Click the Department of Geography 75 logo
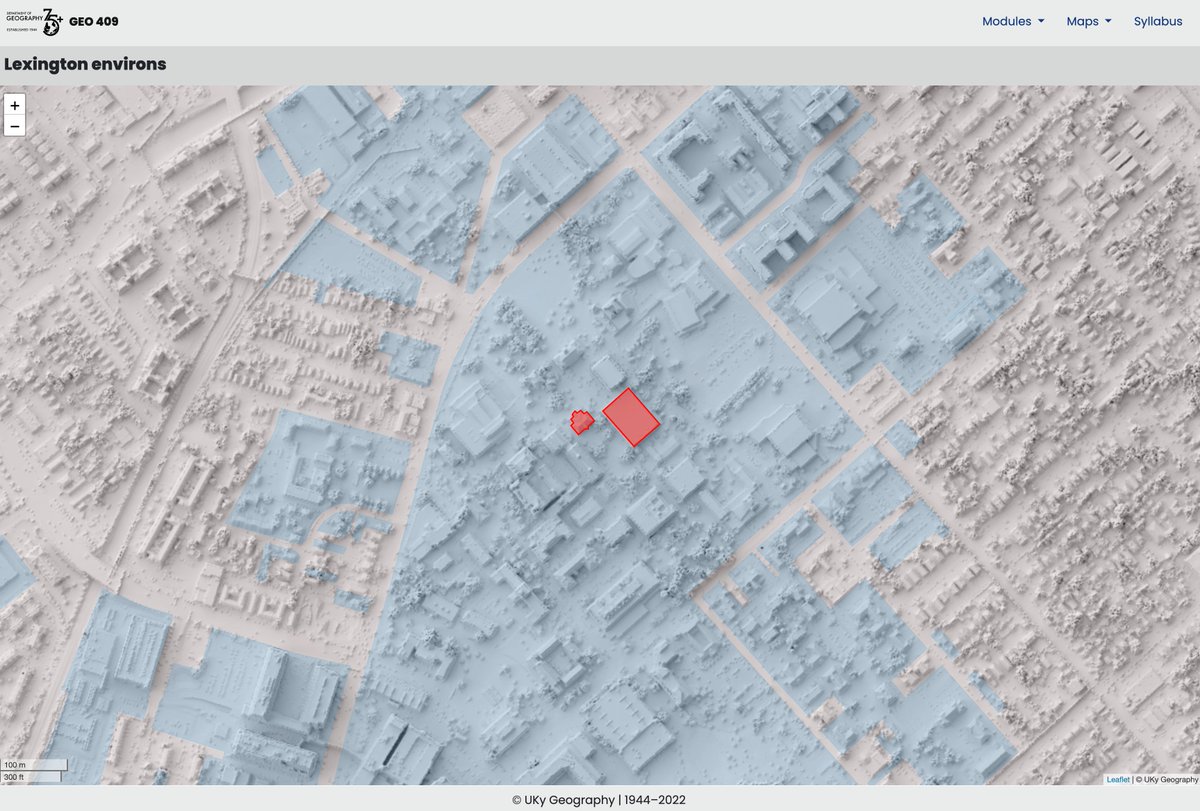1200x811 pixels. (x=34, y=21)
